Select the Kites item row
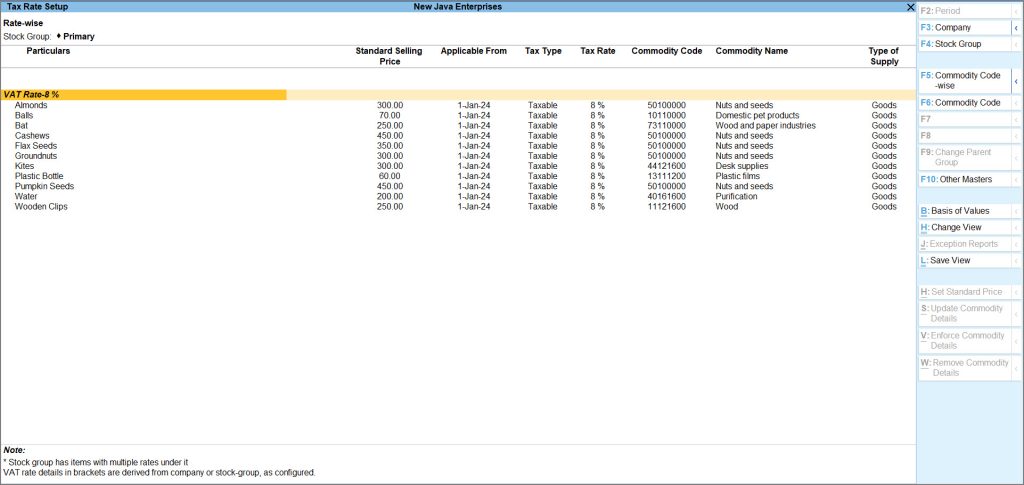Image resolution: width=1024 pixels, height=485 pixels. coord(457,166)
